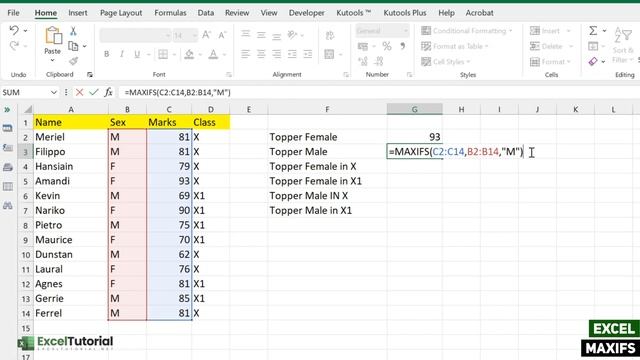Open the File menu
The image size is (640, 360).
pyautogui.click(x=13, y=13)
